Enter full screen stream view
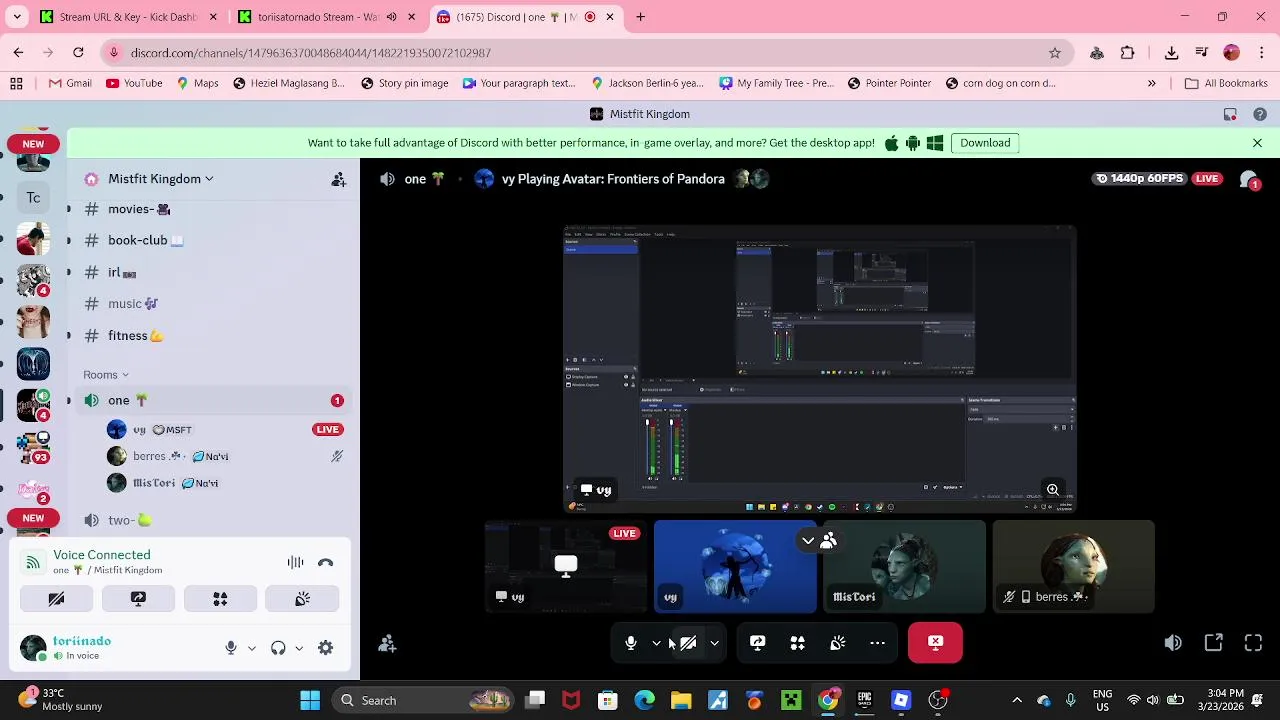The image size is (1280, 720). [x=1253, y=643]
